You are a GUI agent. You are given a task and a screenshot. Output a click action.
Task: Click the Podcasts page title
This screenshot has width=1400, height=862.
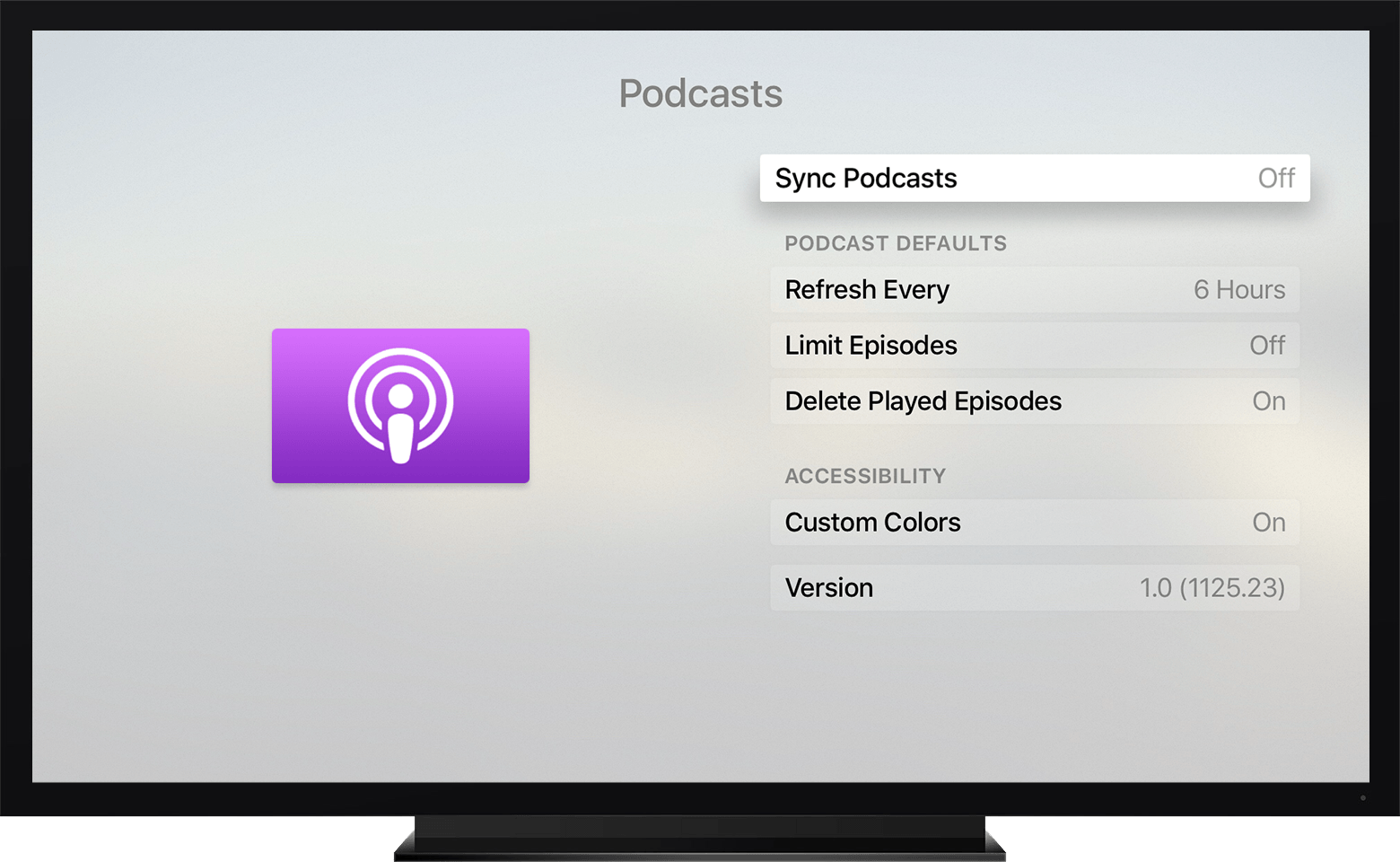(701, 93)
